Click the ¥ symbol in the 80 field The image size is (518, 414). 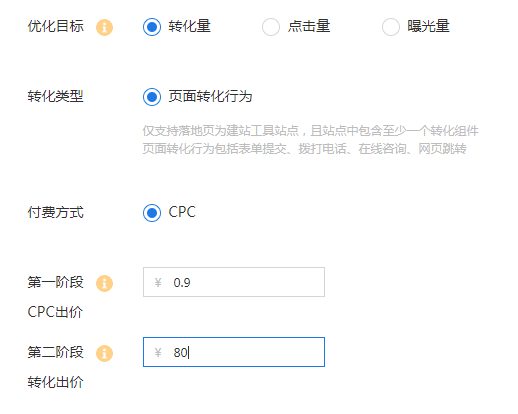tap(158, 352)
